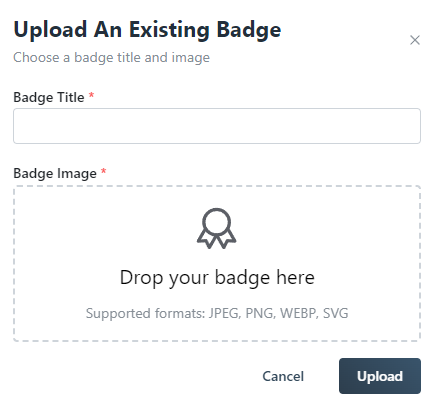Place cursor in the empty badge title box
The width and height of the screenshot is (434, 418).
click(217, 126)
